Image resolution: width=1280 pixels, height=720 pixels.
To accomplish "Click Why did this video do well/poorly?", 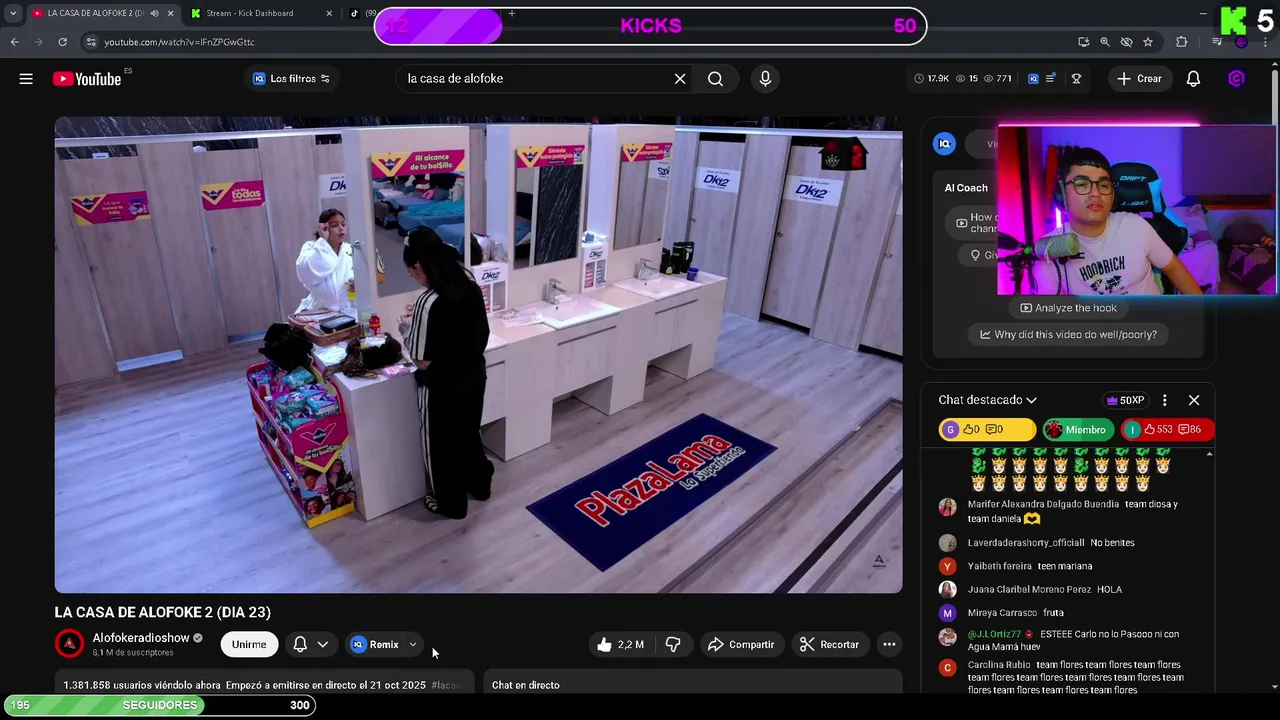I will click(x=1068, y=335).
